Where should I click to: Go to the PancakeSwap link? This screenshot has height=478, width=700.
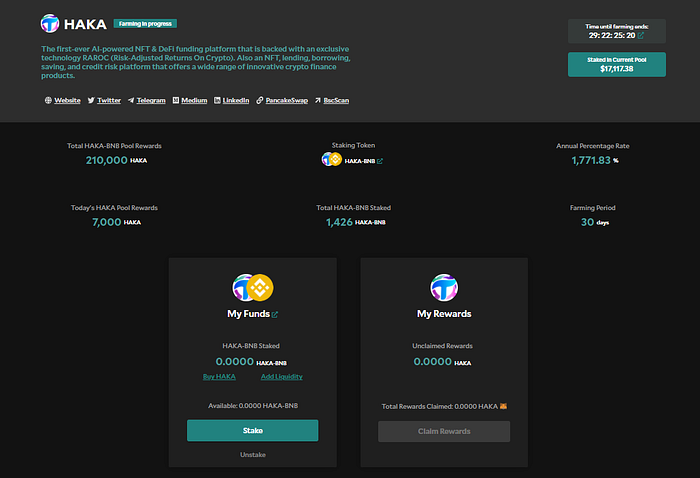click(282, 100)
